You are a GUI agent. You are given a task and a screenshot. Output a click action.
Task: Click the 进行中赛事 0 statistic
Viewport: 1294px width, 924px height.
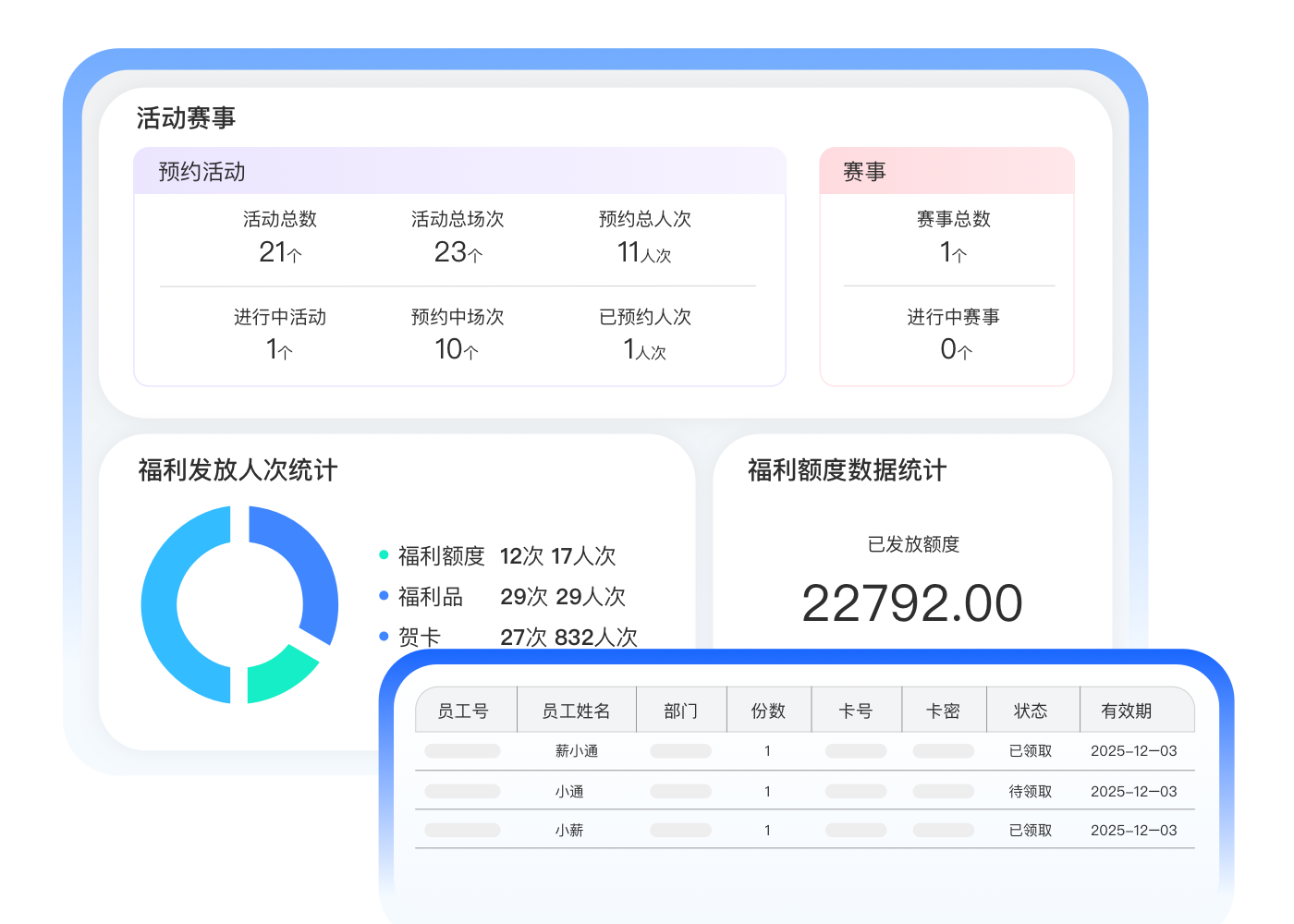tap(954, 348)
